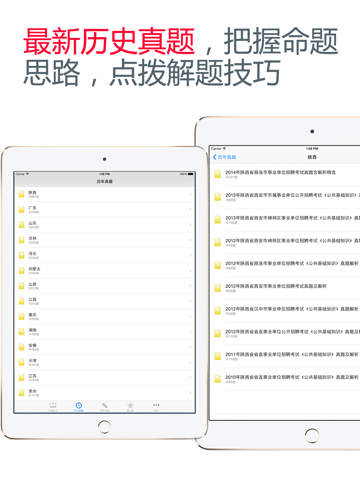The width and height of the screenshot is (360, 480).
Task: Open 2012年陕西省西安市碑林区 exam entry
Action: tap(285, 242)
